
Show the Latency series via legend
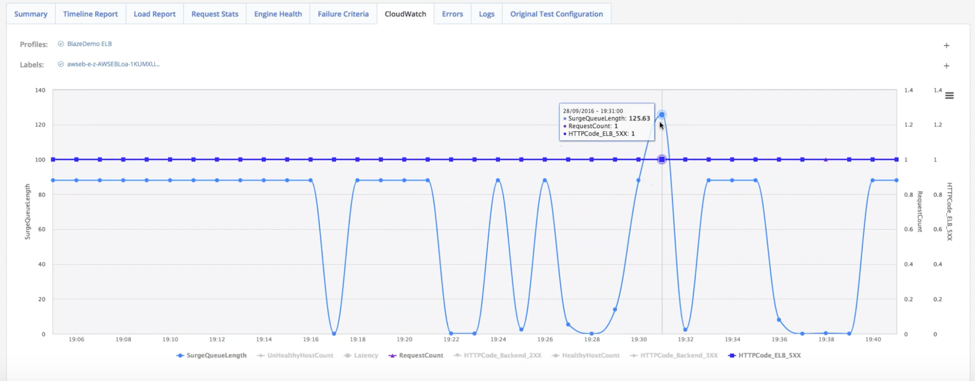361,356
